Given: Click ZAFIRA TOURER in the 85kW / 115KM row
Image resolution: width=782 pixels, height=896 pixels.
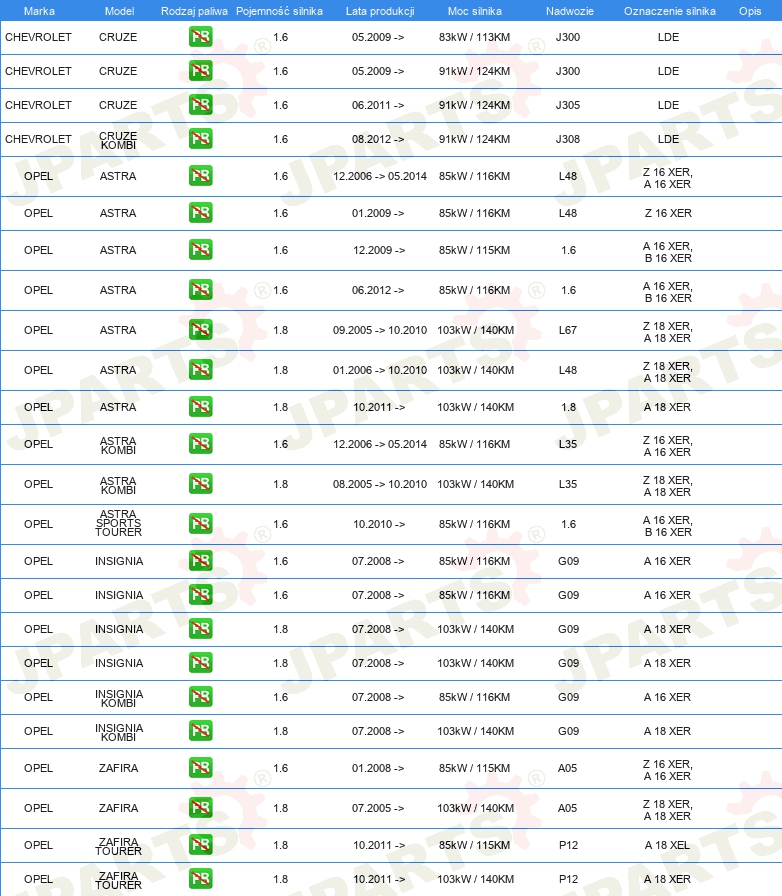Looking at the screenshot, I should [x=118, y=846].
